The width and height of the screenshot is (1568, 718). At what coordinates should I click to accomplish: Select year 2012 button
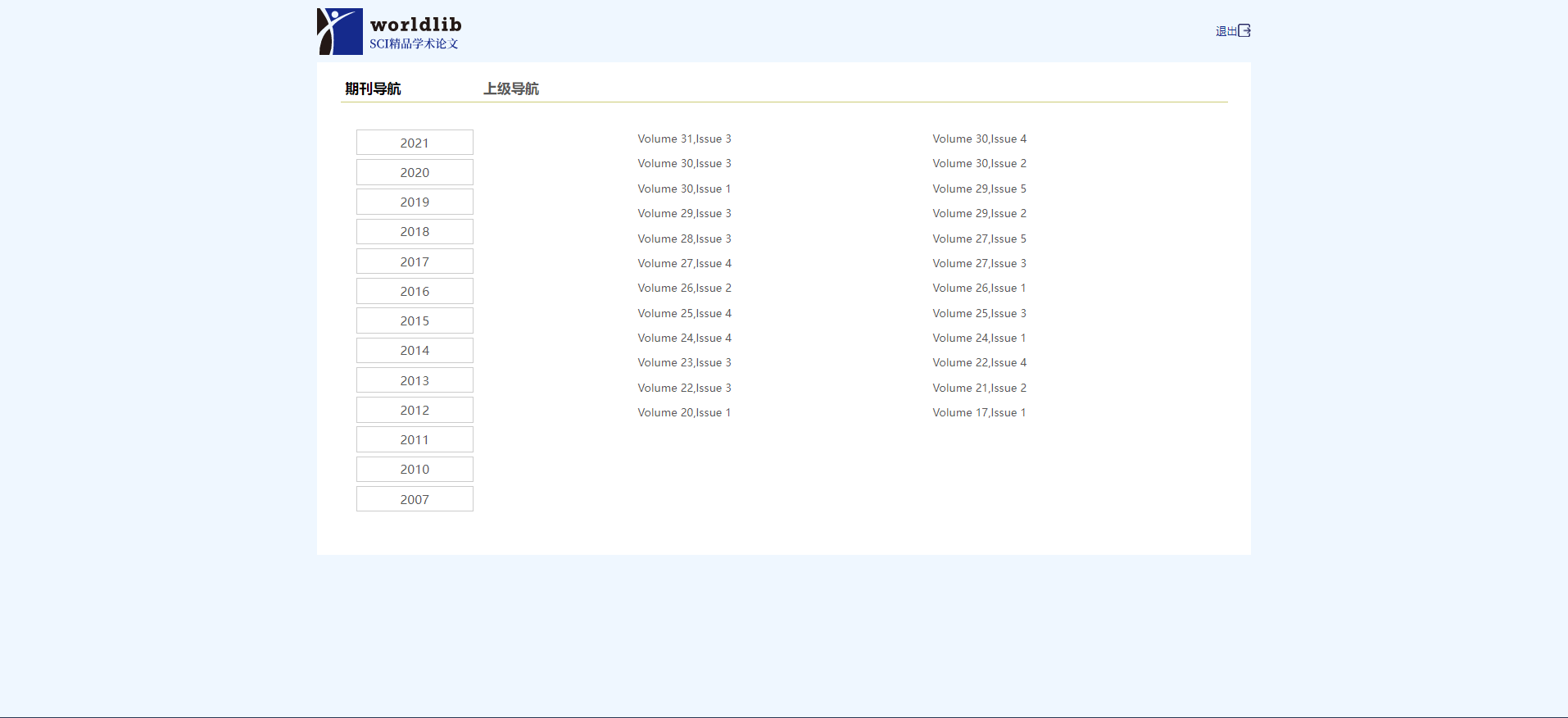coord(415,410)
